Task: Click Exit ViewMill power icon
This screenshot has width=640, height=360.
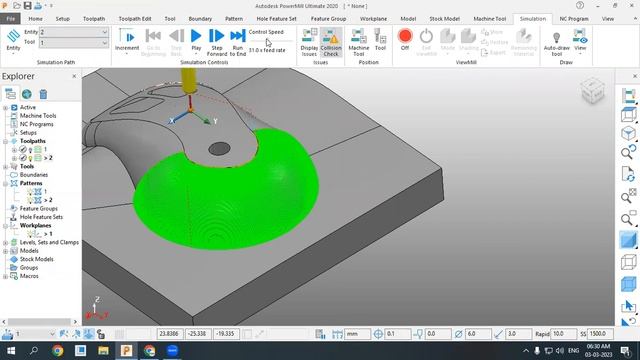Action: coord(426,42)
